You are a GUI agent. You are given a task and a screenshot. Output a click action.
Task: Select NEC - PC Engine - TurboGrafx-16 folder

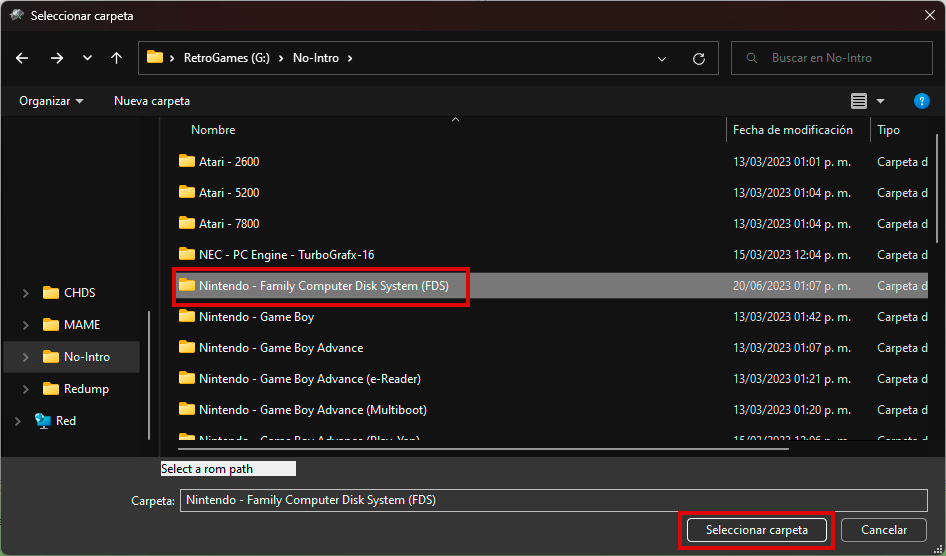point(287,255)
